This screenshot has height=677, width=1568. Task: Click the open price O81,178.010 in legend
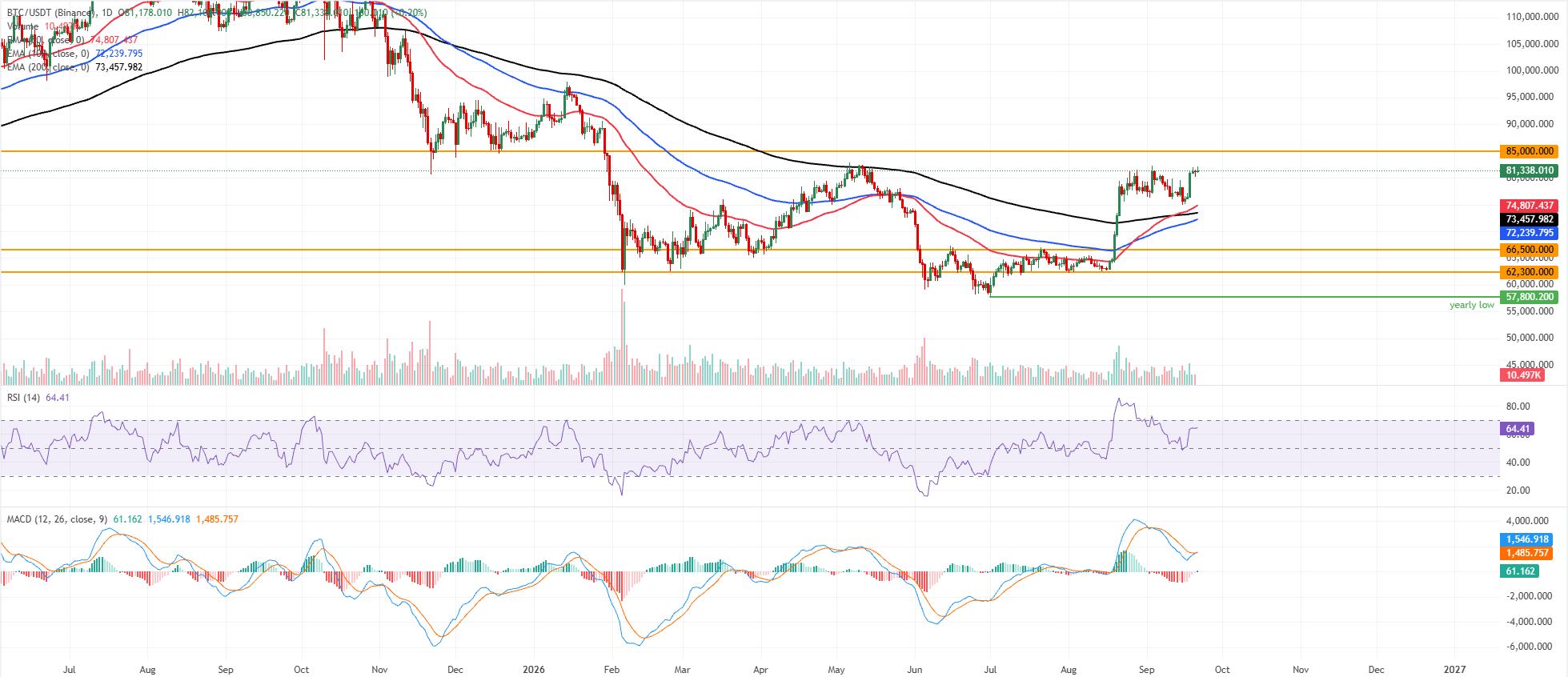pyautogui.click(x=145, y=13)
